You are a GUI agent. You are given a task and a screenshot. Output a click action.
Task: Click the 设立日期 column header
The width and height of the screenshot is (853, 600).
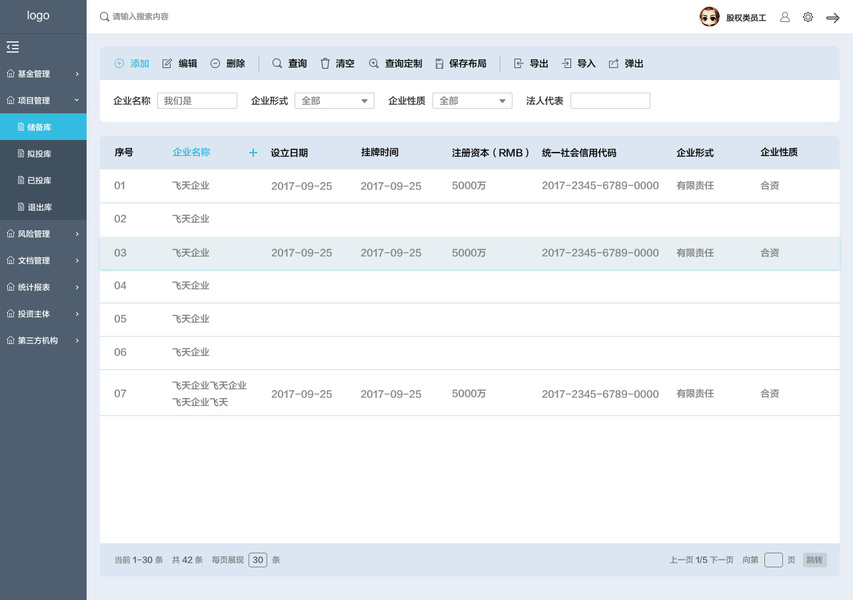289,153
